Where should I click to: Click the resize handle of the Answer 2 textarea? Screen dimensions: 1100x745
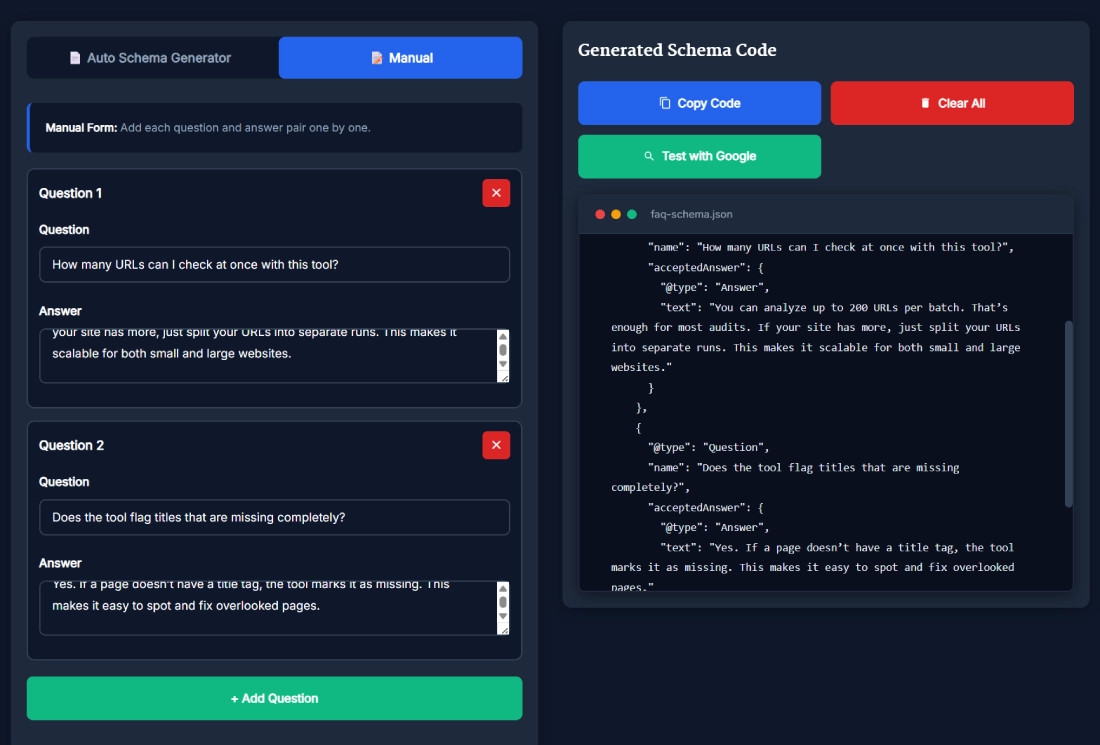pyautogui.click(x=506, y=630)
